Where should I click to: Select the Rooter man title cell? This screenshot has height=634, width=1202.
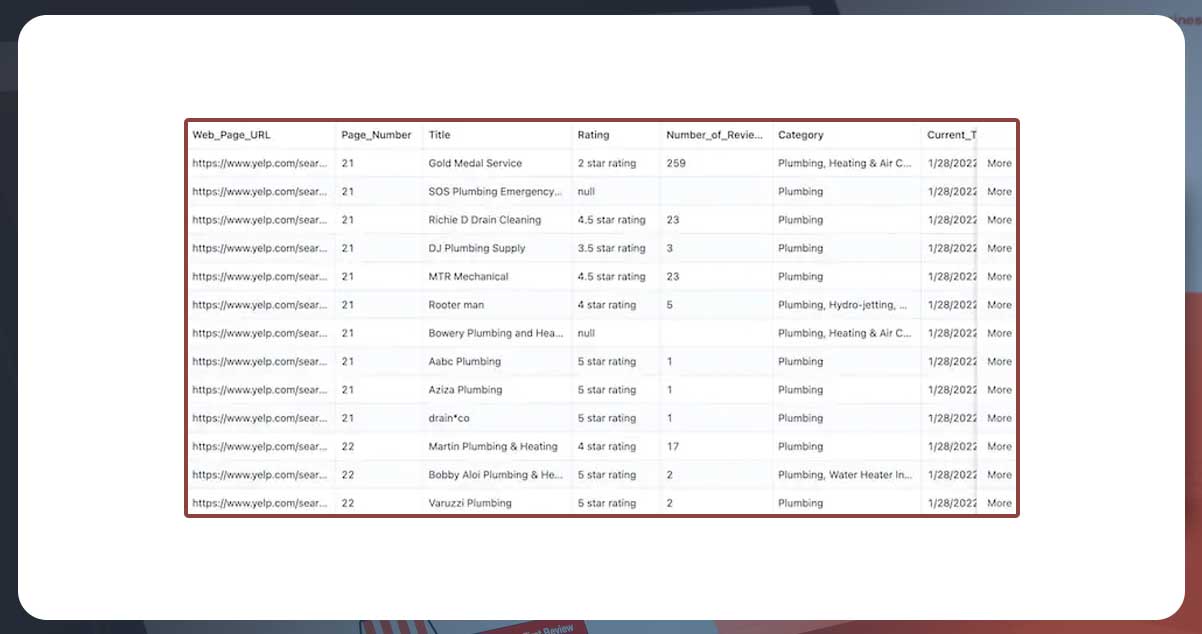[x=456, y=305]
